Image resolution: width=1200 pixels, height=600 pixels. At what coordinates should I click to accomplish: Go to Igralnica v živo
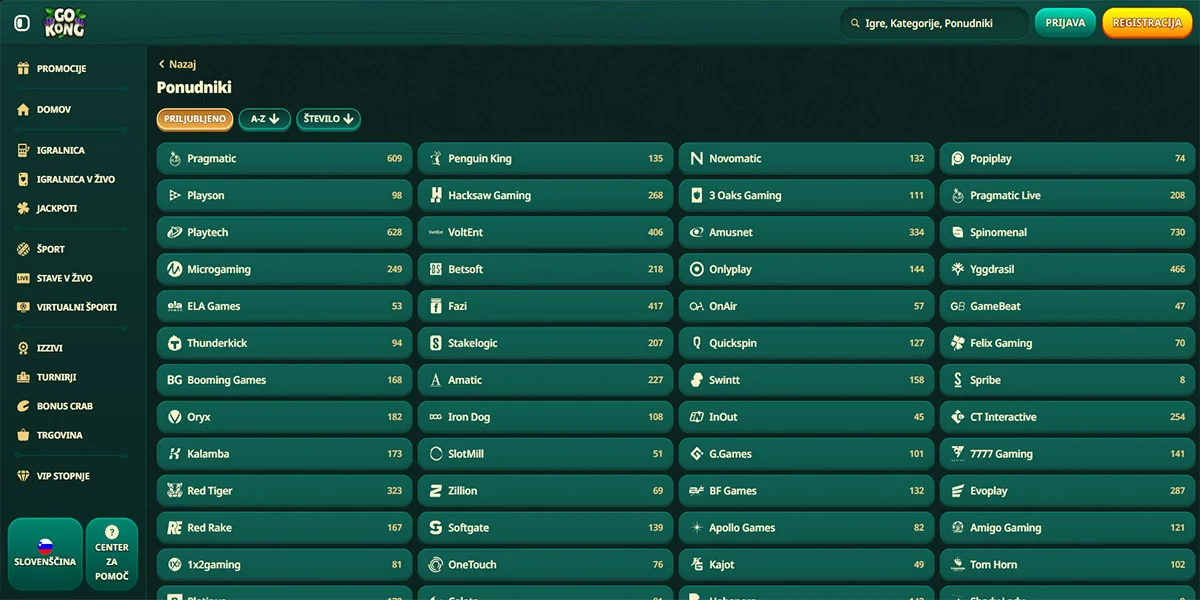75,180
